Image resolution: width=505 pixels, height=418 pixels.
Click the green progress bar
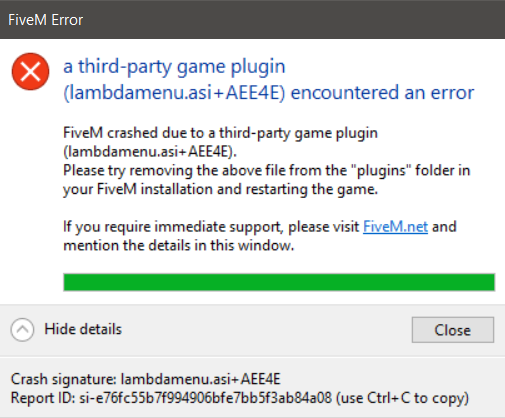pyautogui.click(x=279, y=282)
